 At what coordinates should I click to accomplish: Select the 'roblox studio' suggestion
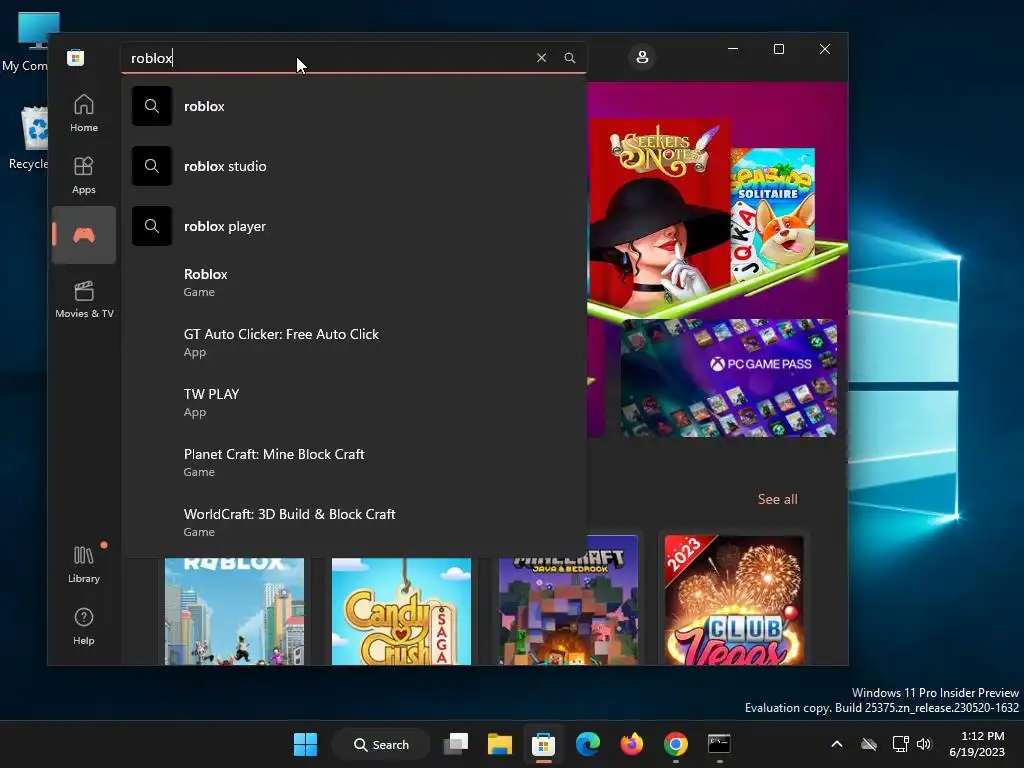click(x=353, y=166)
